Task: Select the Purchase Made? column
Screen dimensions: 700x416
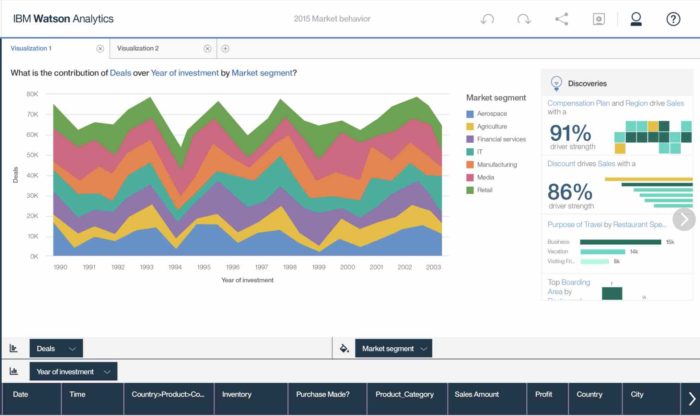Action: click(x=328, y=399)
